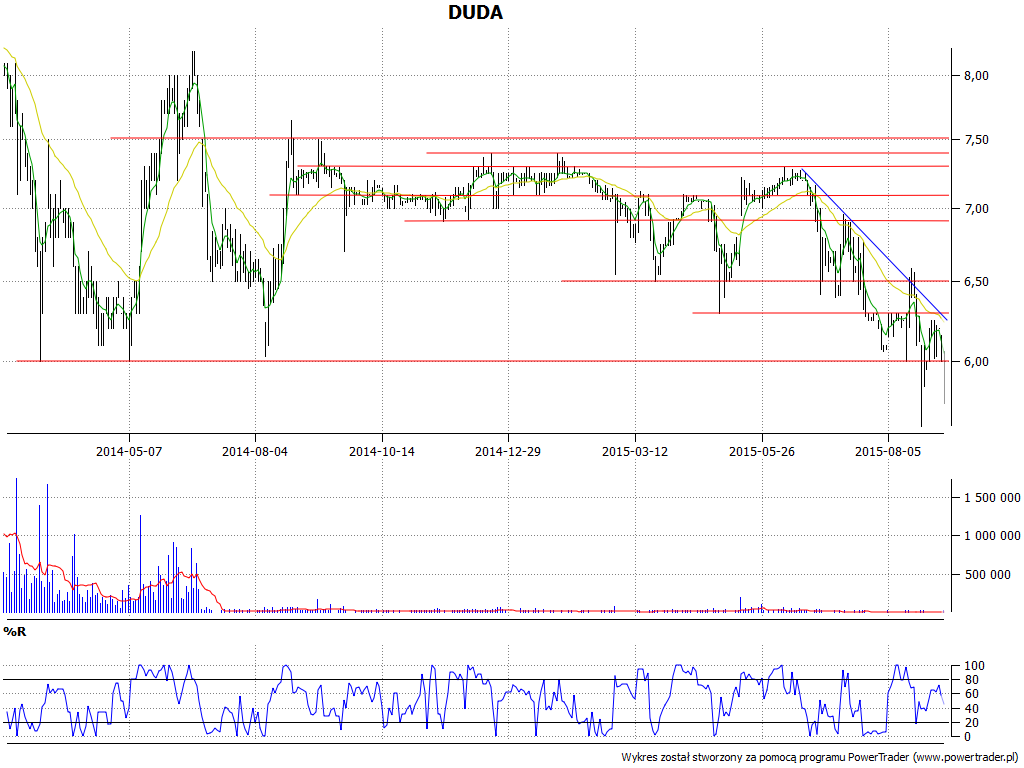Click the 80 value on %R axis
This screenshot has width=1024, height=768.
pyautogui.click(x=971, y=680)
